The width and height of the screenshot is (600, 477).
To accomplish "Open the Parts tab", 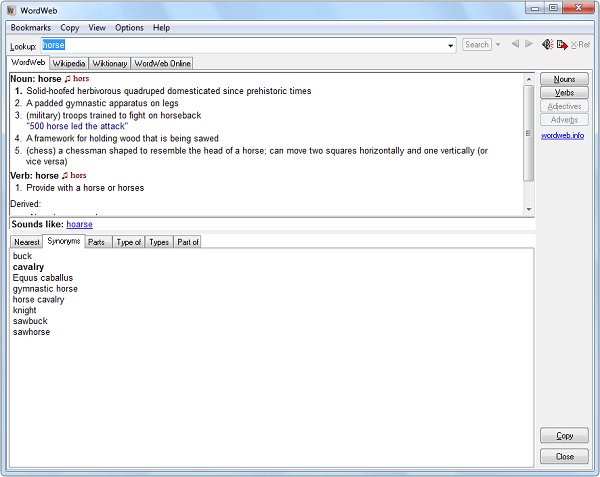I will [x=96, y=242].
